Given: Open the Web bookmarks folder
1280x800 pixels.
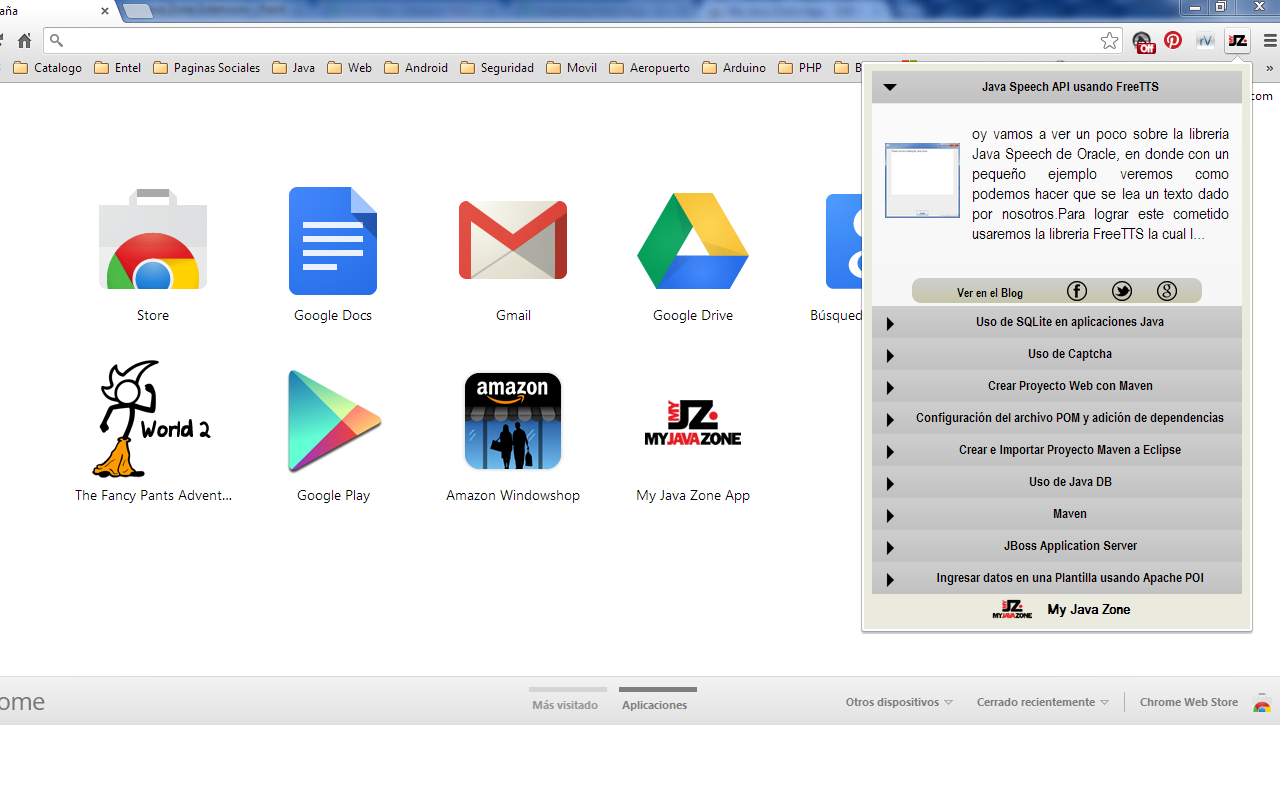Looking at the screenshot, I should coord(349,68).
